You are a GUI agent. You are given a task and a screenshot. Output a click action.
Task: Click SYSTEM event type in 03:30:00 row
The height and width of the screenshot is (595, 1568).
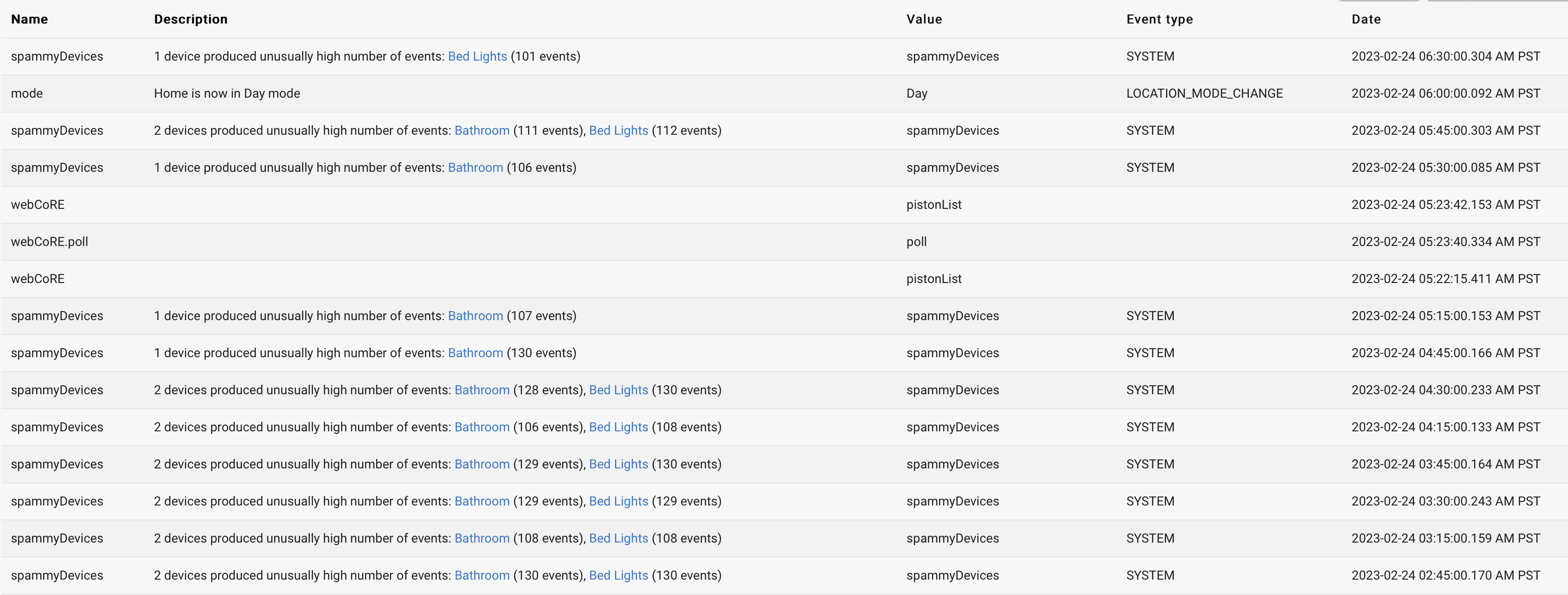click(x=1150, y=502)
